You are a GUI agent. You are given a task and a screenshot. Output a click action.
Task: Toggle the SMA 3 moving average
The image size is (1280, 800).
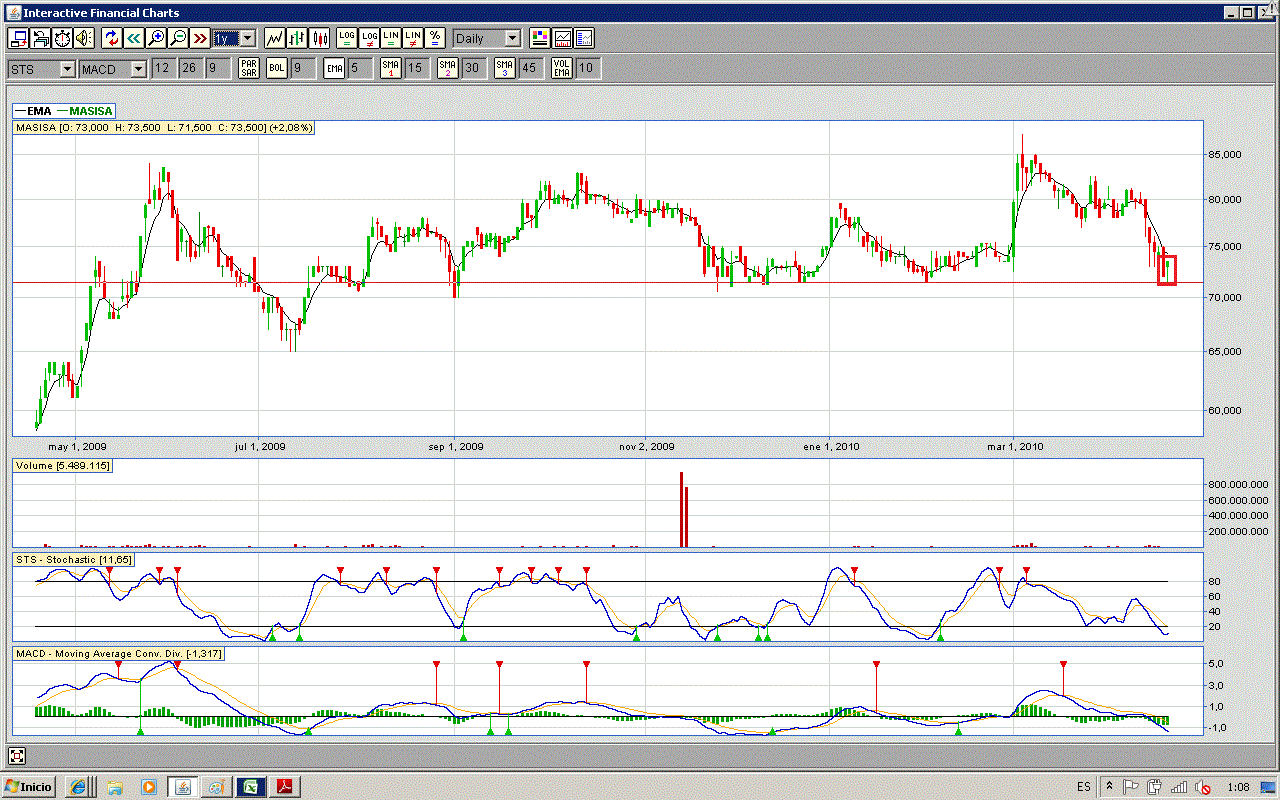(505, 68)
